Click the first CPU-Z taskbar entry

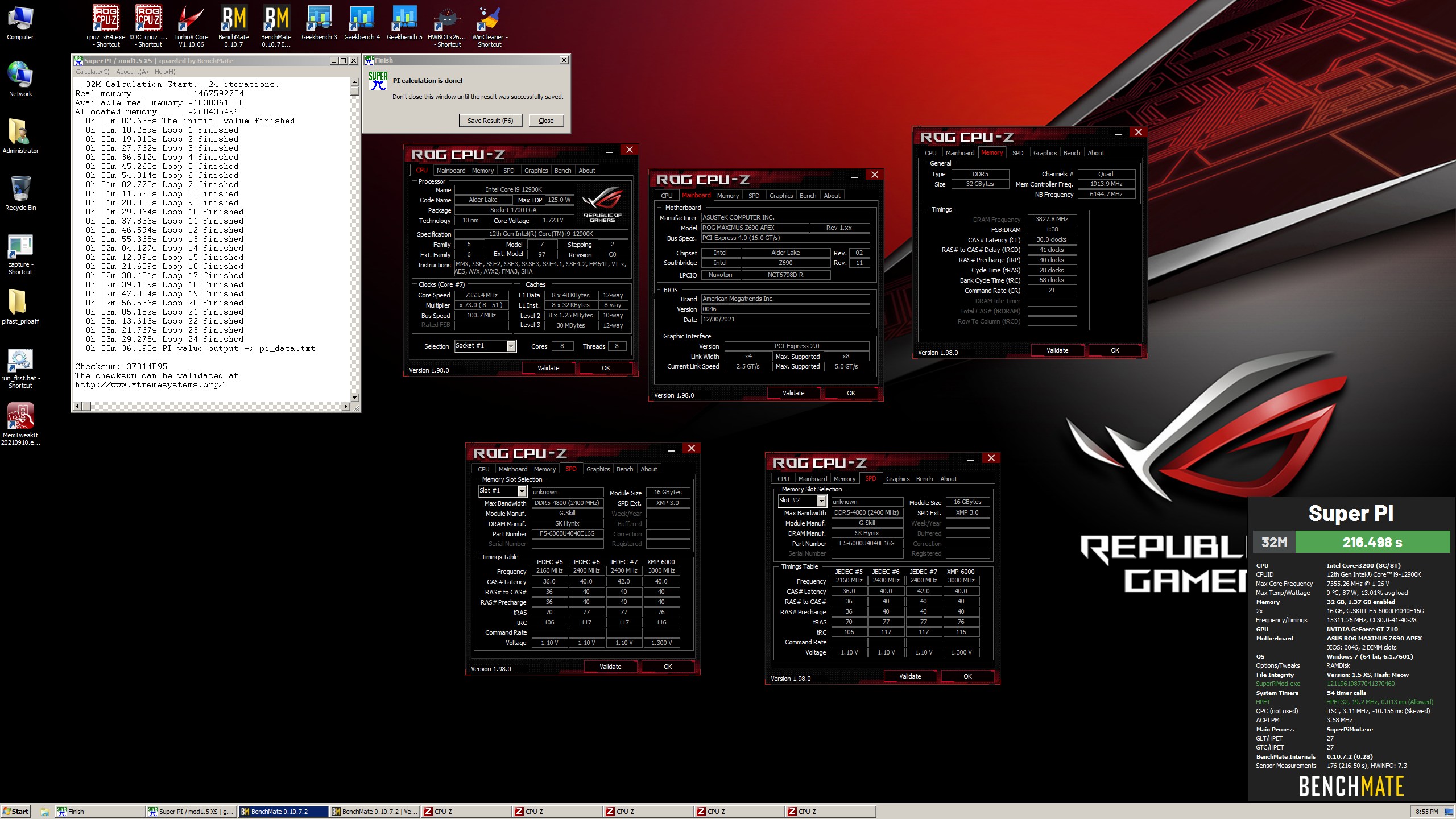pyautogui.click(x=465, y=812)
